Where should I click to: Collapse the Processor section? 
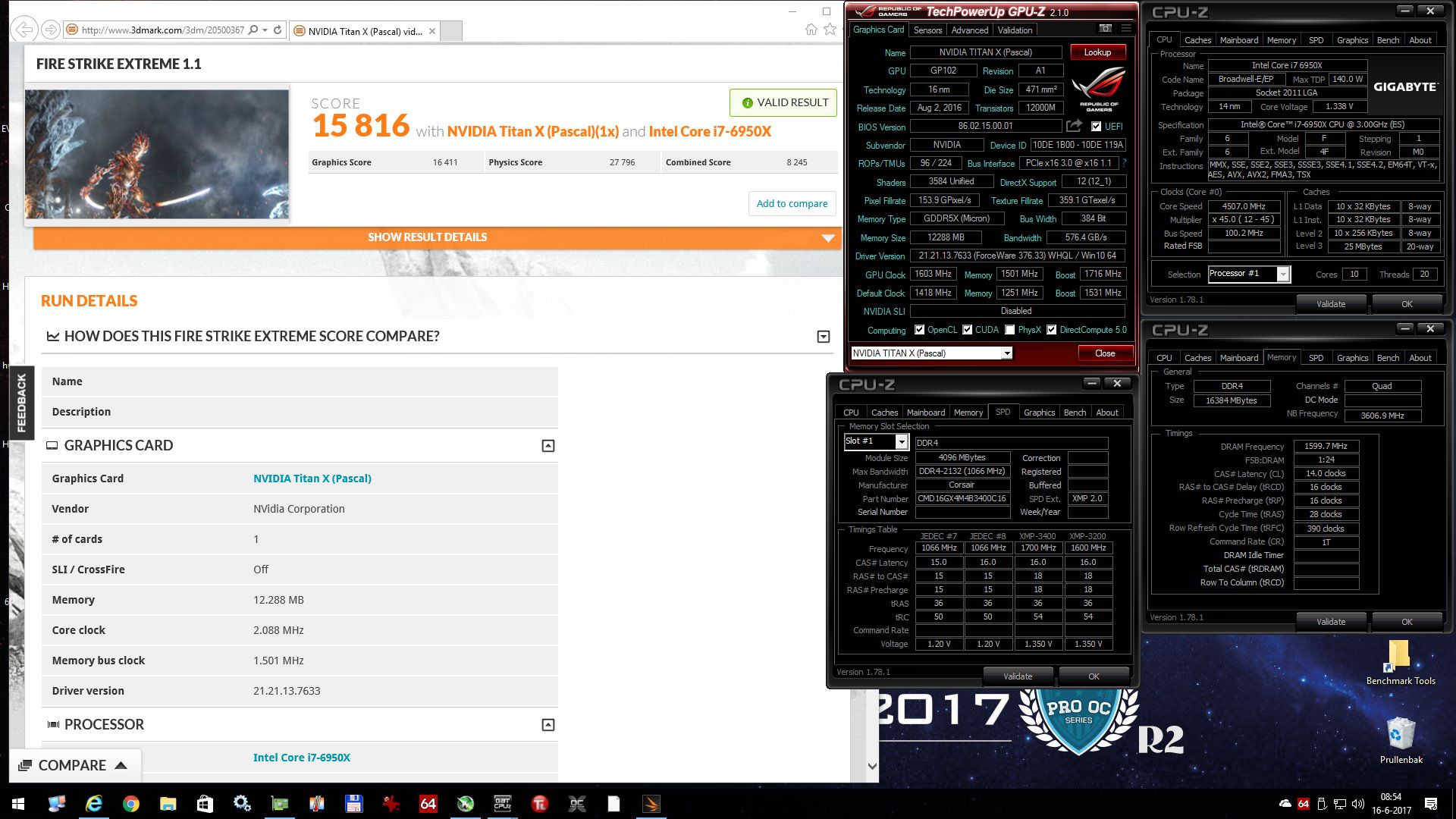[548, 725]
